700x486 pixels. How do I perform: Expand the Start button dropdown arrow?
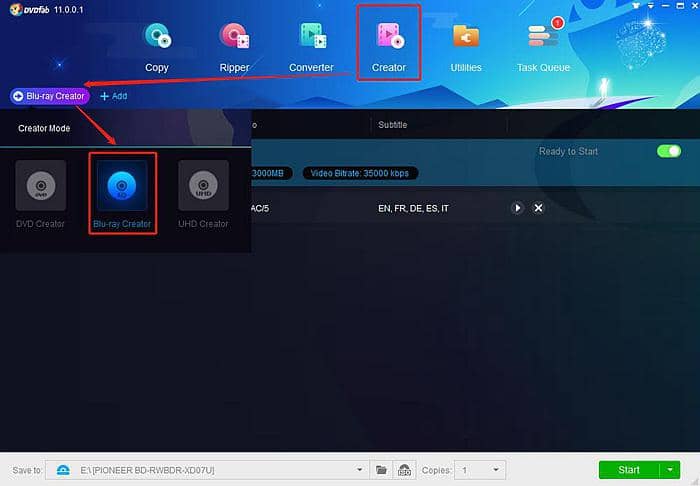coord(670,470)
